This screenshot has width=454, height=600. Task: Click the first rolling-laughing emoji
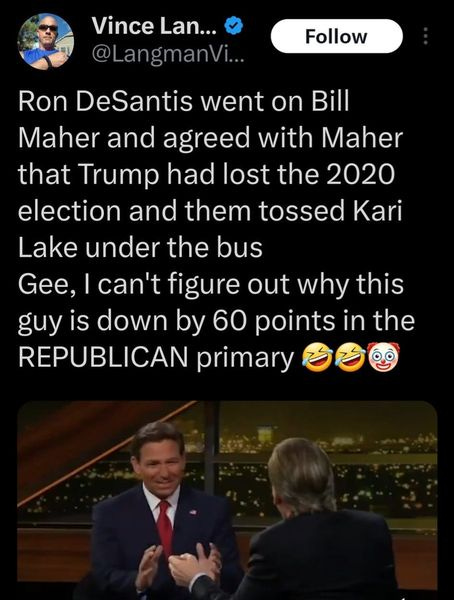[317, 357]
